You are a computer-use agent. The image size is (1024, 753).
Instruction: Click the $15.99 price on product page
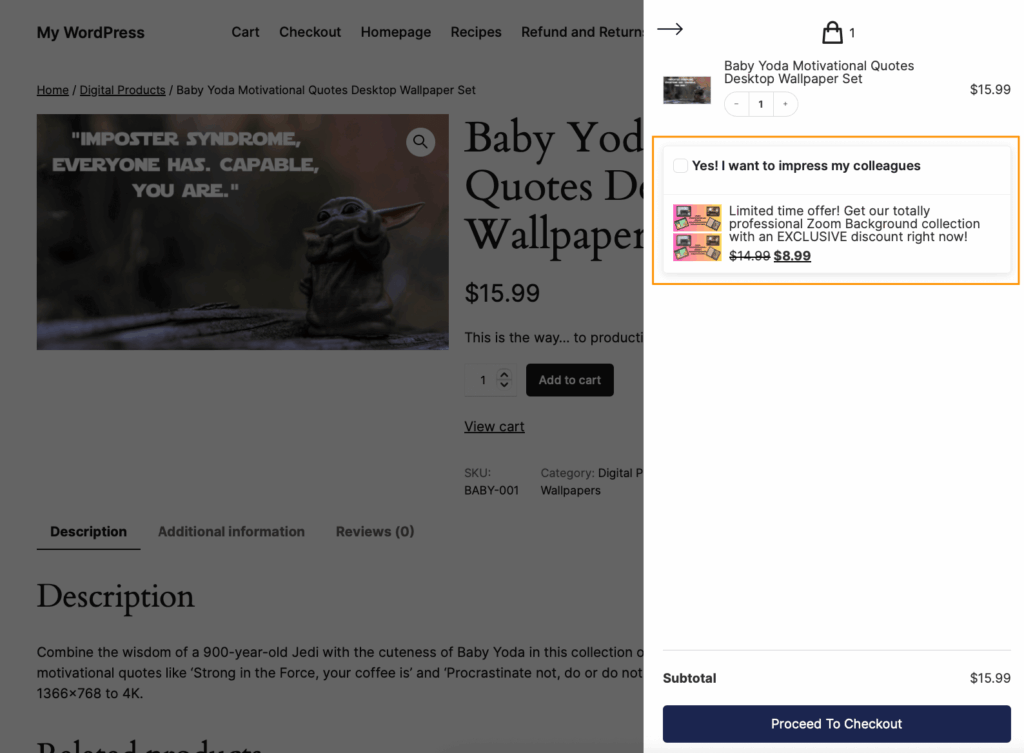click(x=502, y=293)
